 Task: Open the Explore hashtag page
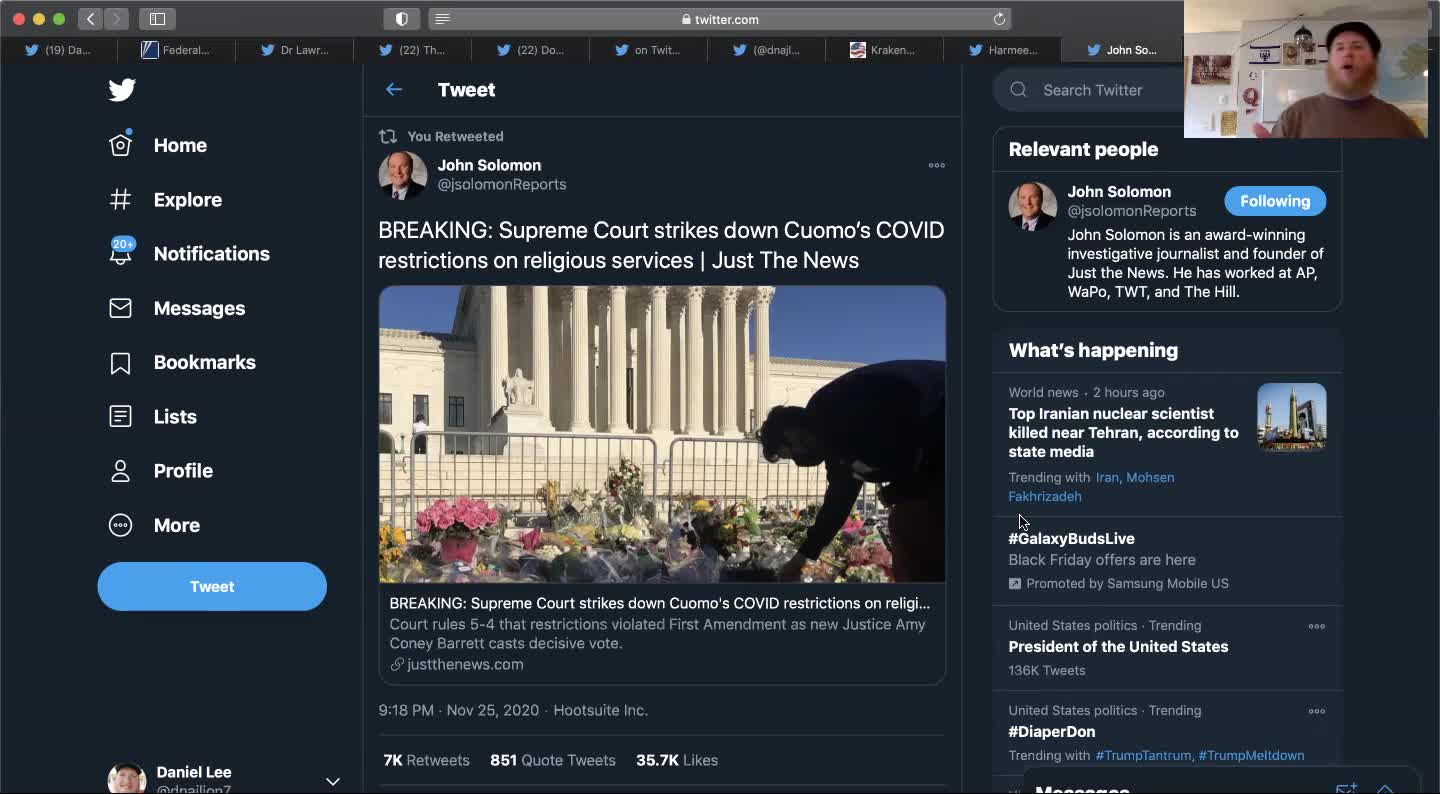[x=165, y=199]
